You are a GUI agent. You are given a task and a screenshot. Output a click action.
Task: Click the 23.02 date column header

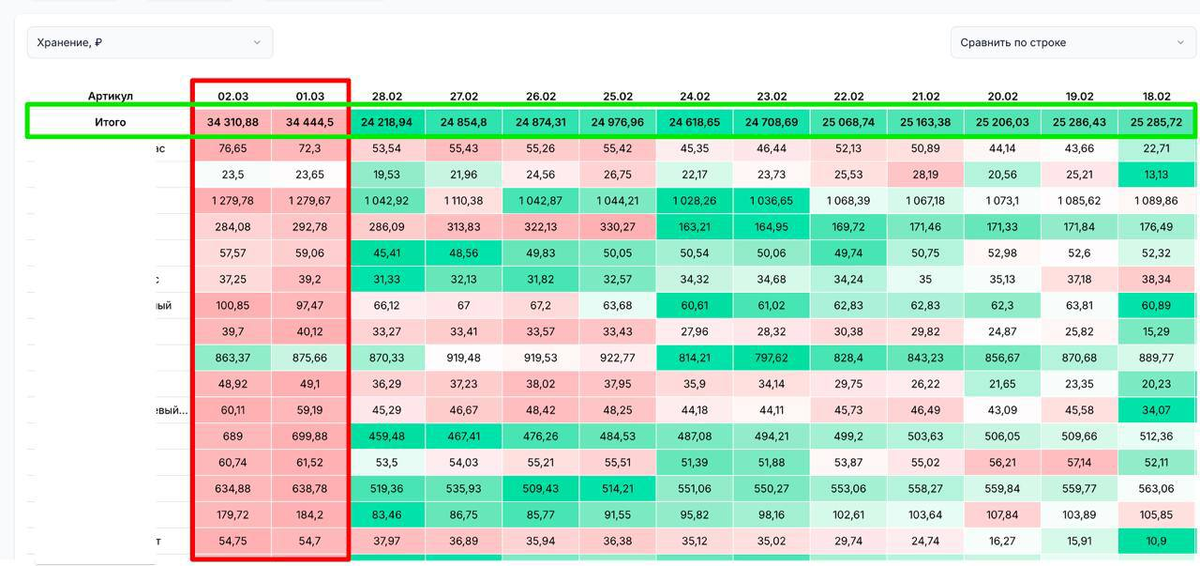[x=772, y=96]
